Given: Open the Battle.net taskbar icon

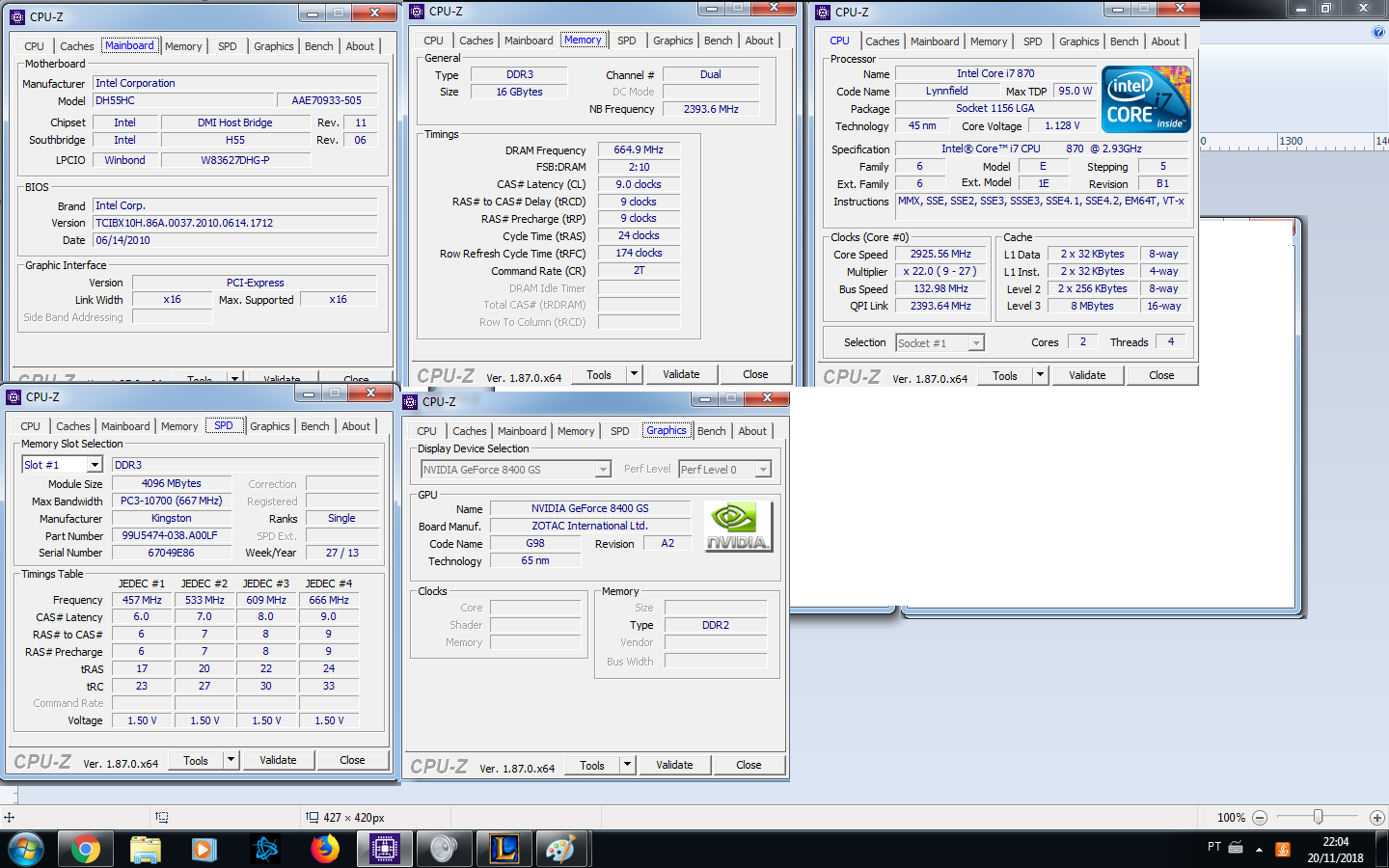Looking at the screenshot, I should pos(264,849).
